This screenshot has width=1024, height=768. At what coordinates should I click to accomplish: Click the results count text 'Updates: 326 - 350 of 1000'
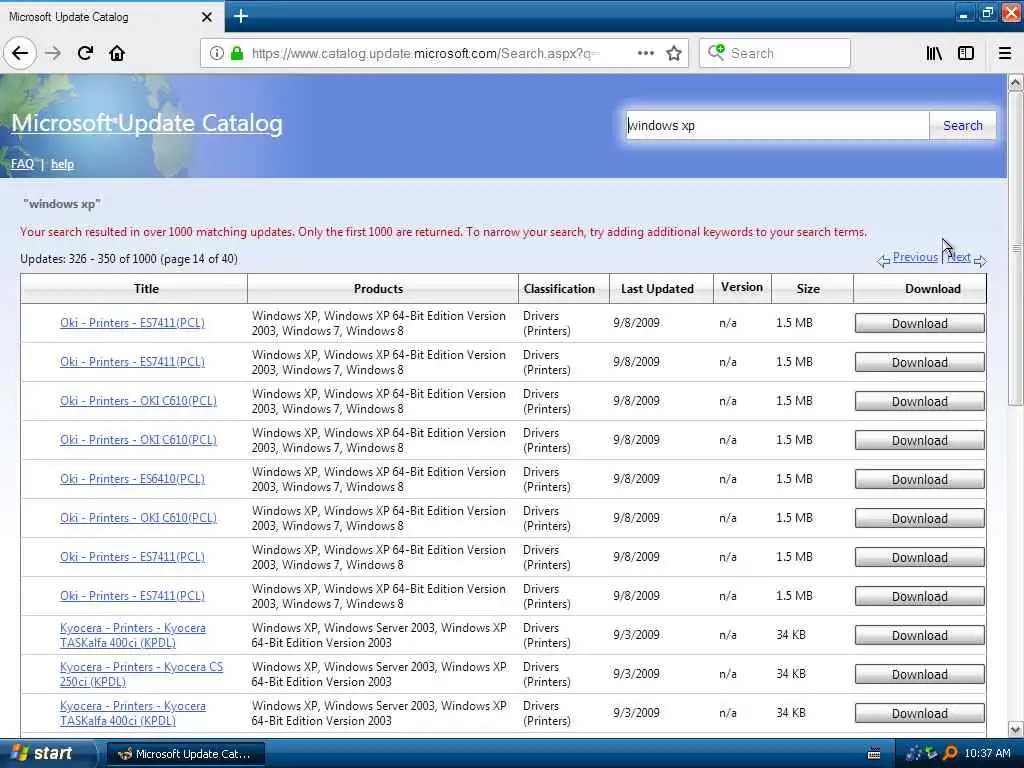point(89,259)
